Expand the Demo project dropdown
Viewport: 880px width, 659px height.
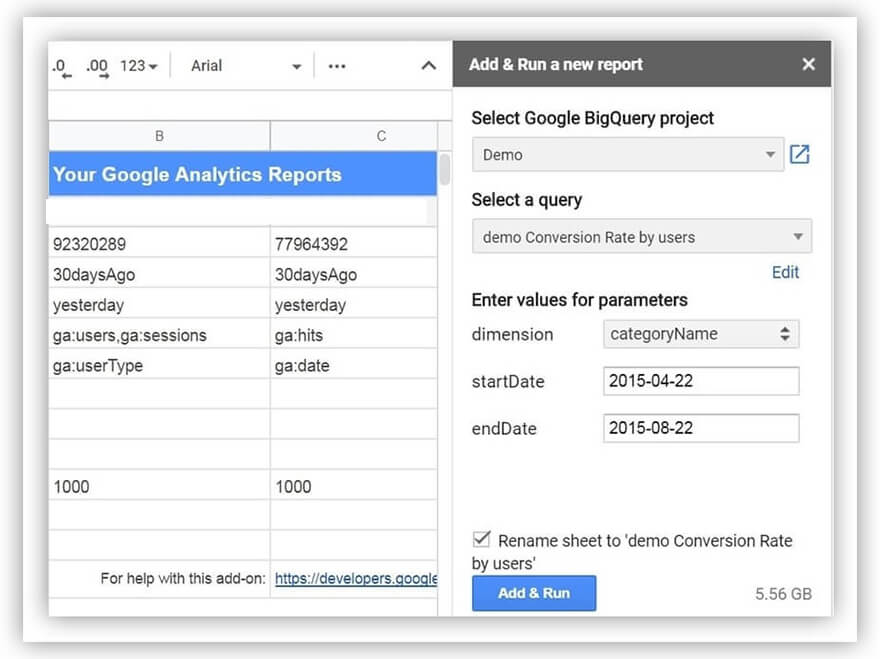pyautogui.click(x=627, y=155)
